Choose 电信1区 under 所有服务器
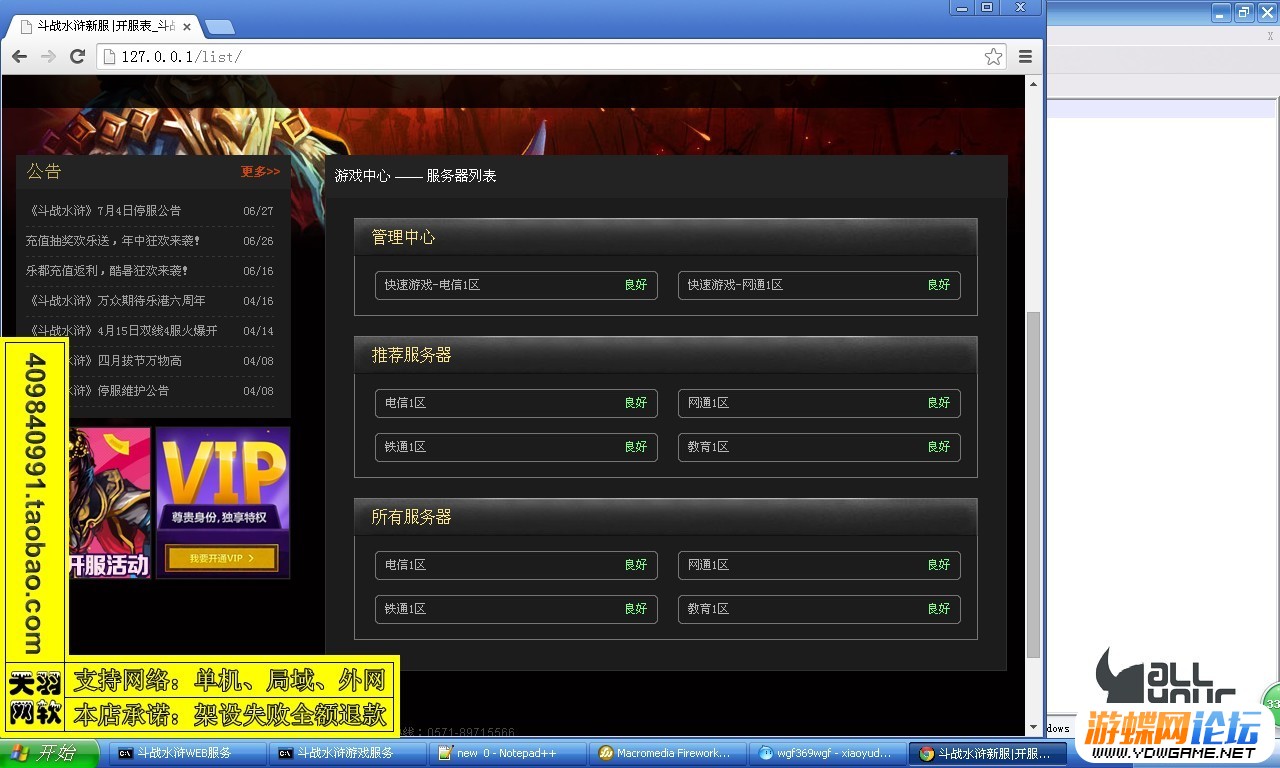Screen dimensions: 1280x768 [x=516, y=565]
